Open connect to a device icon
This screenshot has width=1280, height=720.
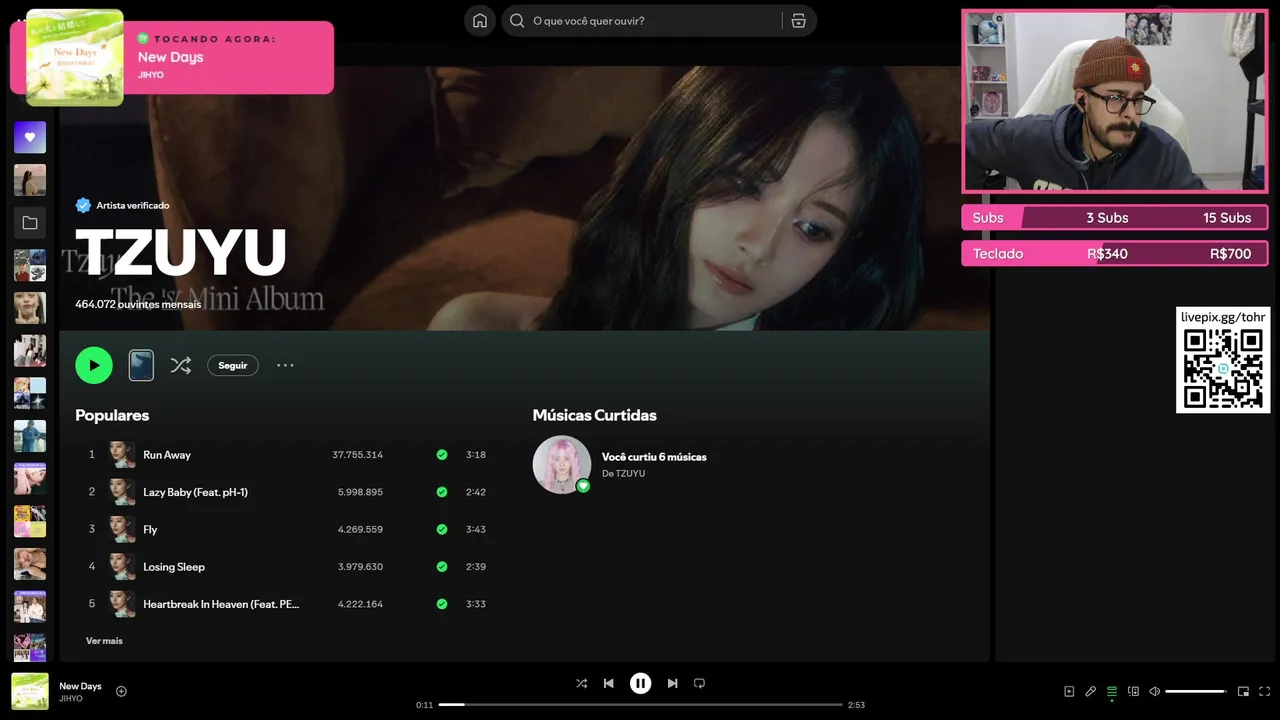(1133, 691)
